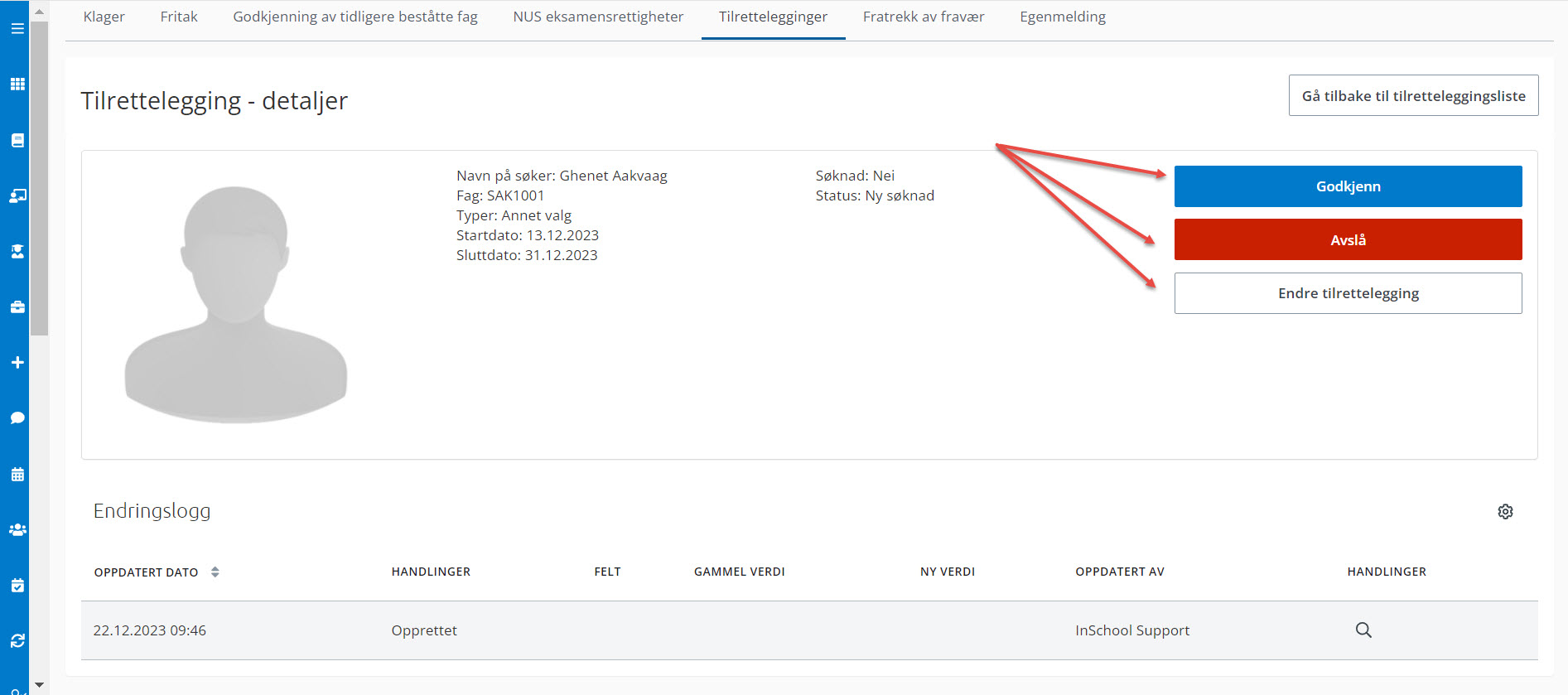Image resolution: width=1568 pixels, height=695 pixels.
Task: Open the teacher presentation icon in the sidebar
Action: pos(17,195)
